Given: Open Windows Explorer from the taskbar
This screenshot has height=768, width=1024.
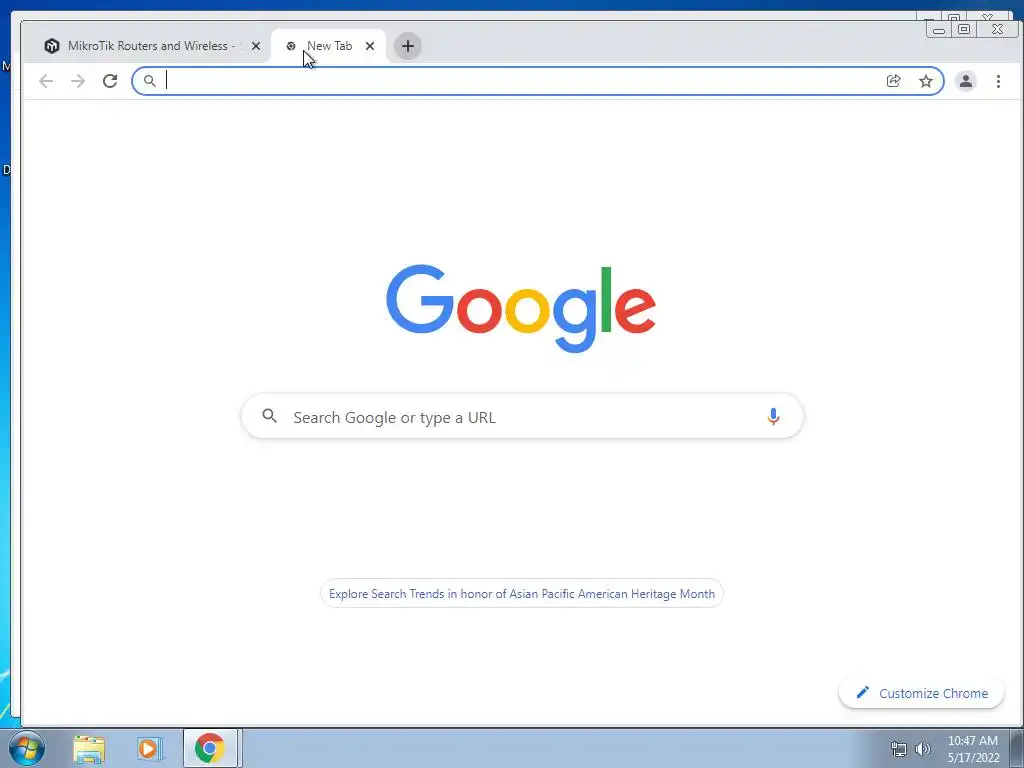Looking at the screenshot, I should 89,749.
